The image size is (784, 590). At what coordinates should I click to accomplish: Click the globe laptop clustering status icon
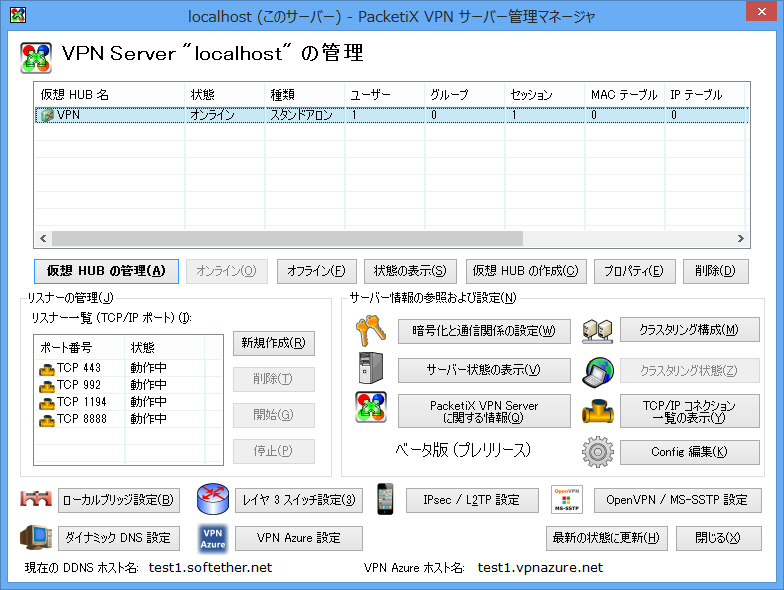598,372
